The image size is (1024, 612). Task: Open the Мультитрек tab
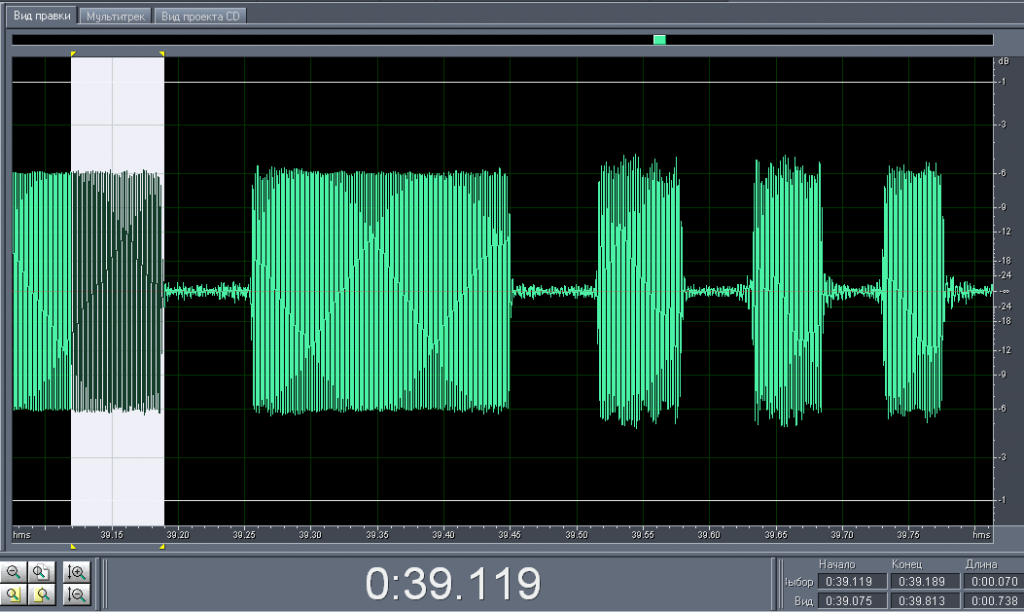tap(116, 17)
